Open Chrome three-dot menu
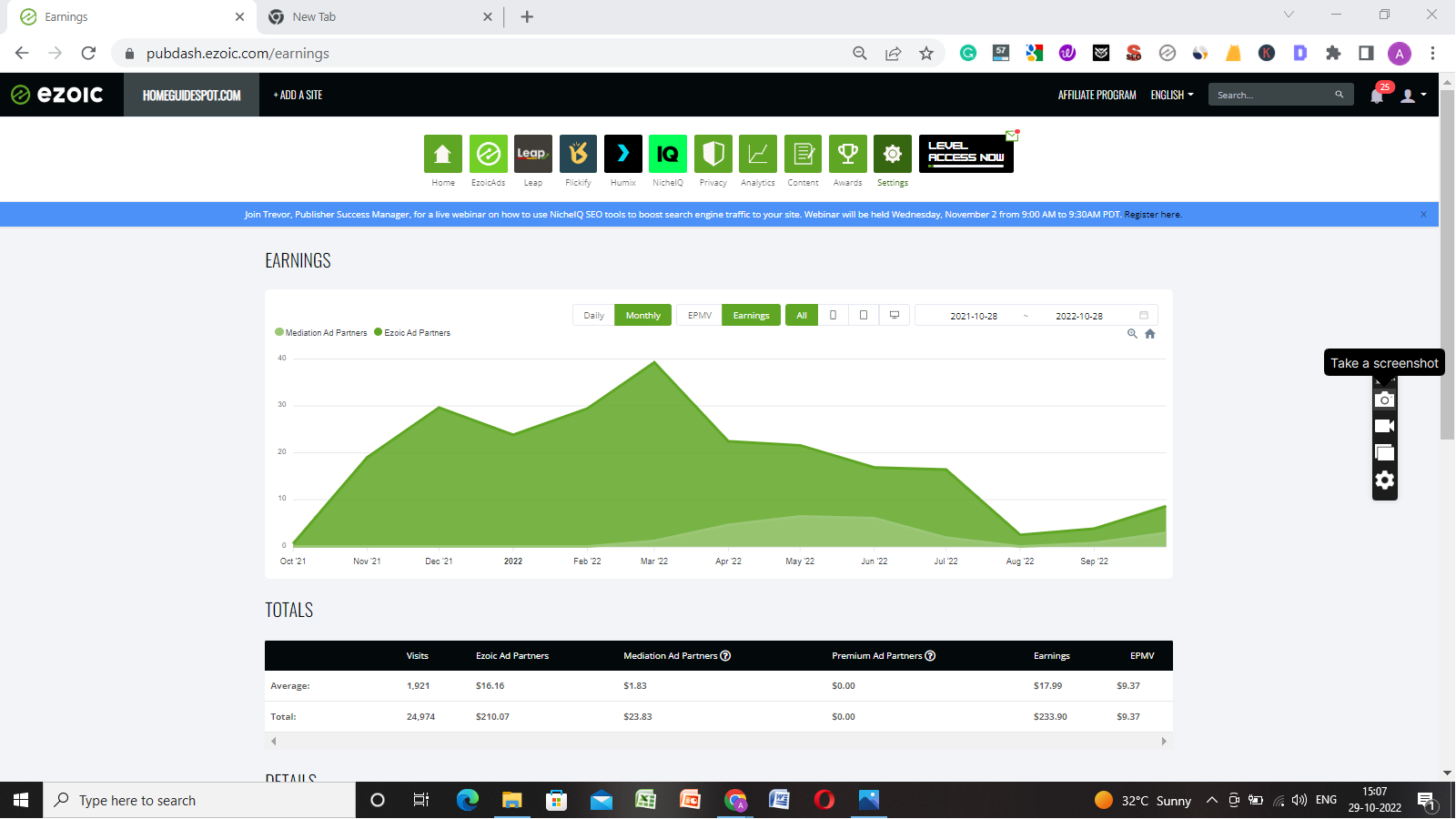Screen dimensions: 1456x819 [x=1432, y=53]
